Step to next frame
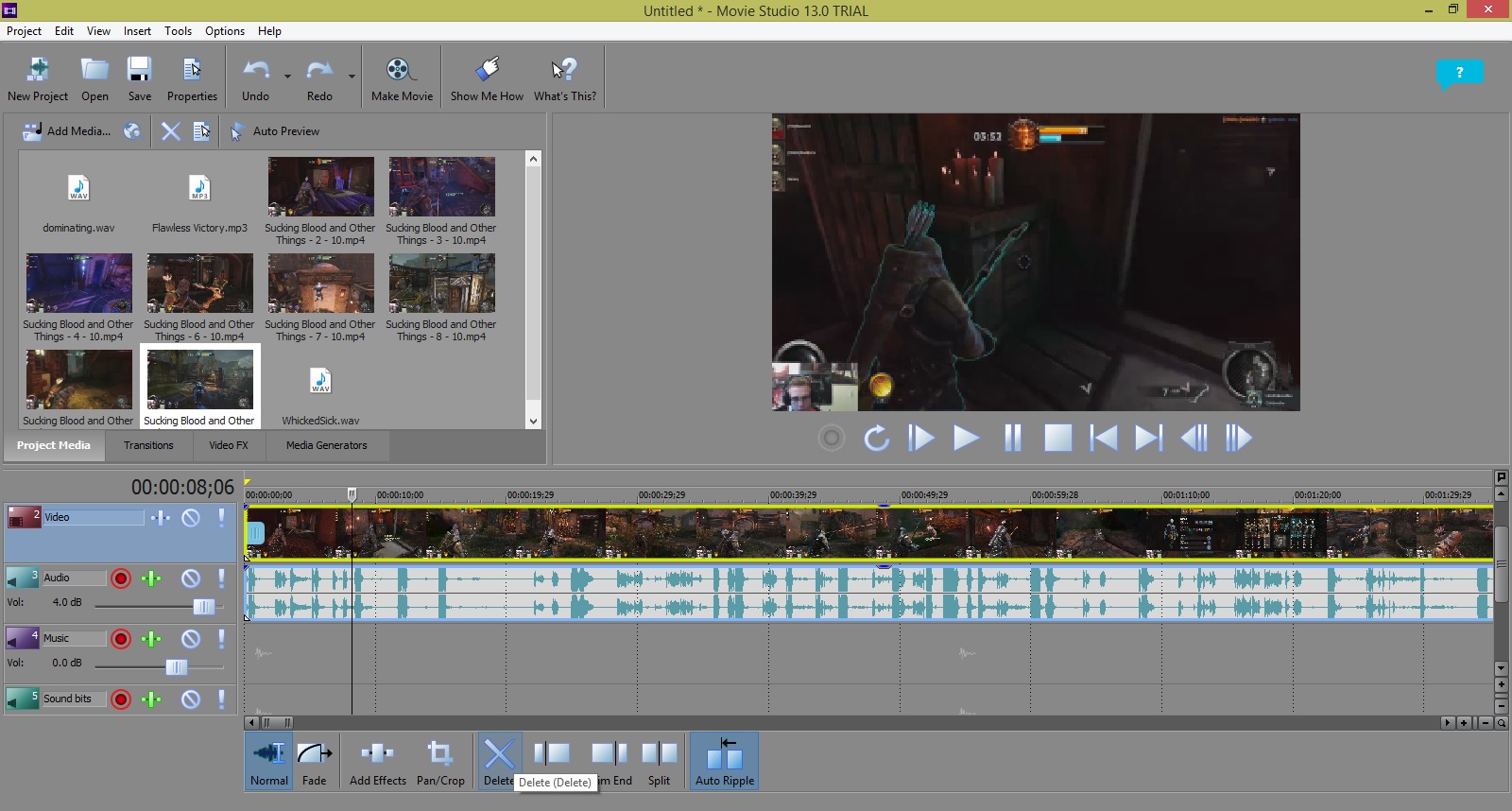The width and height of the screenshot is (1512, 811). [1238, 439]
